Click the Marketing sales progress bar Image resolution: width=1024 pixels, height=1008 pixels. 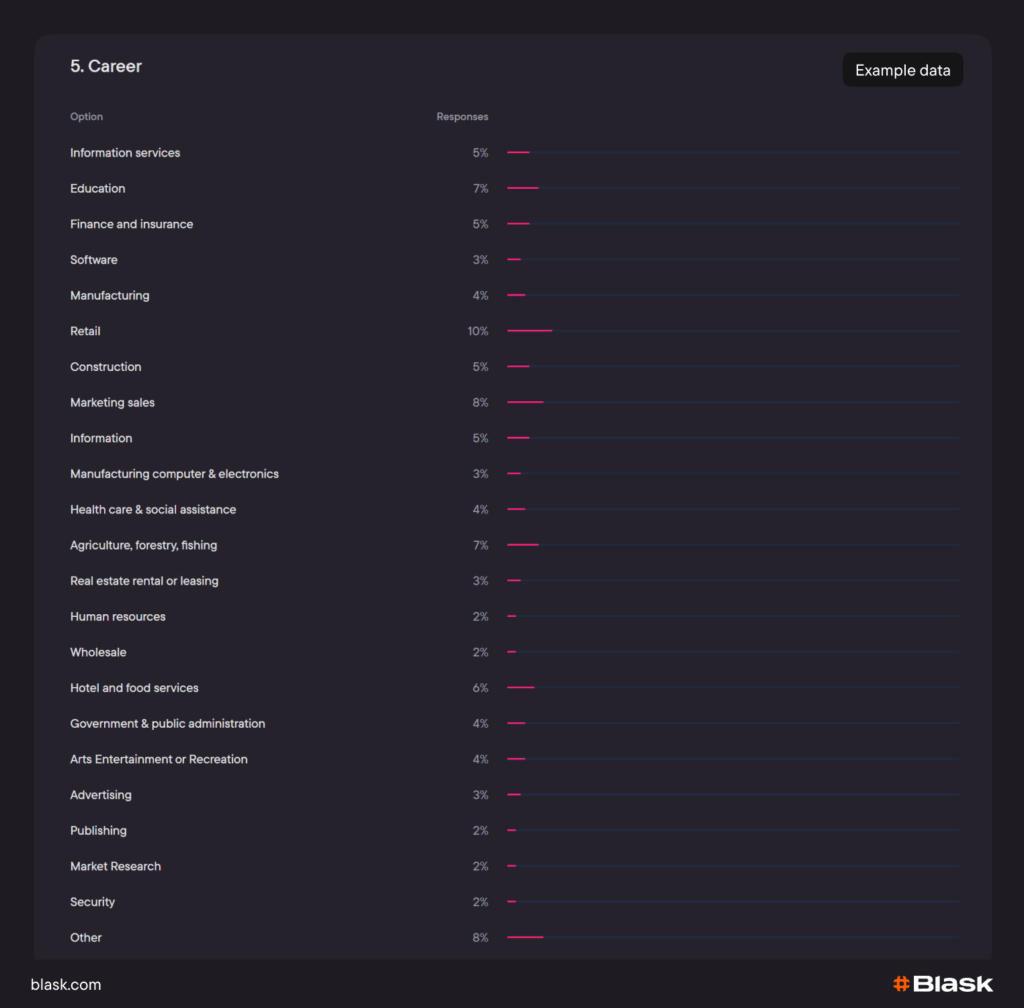[526, 402]
